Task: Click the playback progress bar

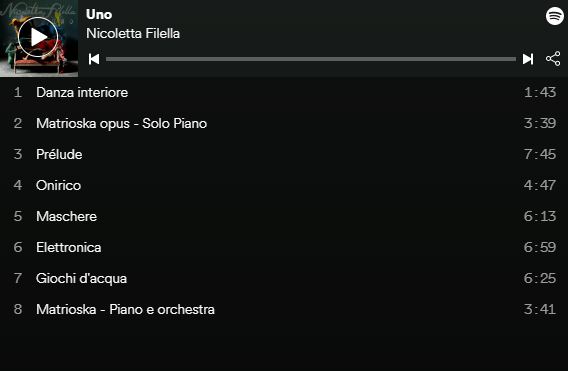Action: [x=311, y=59]
